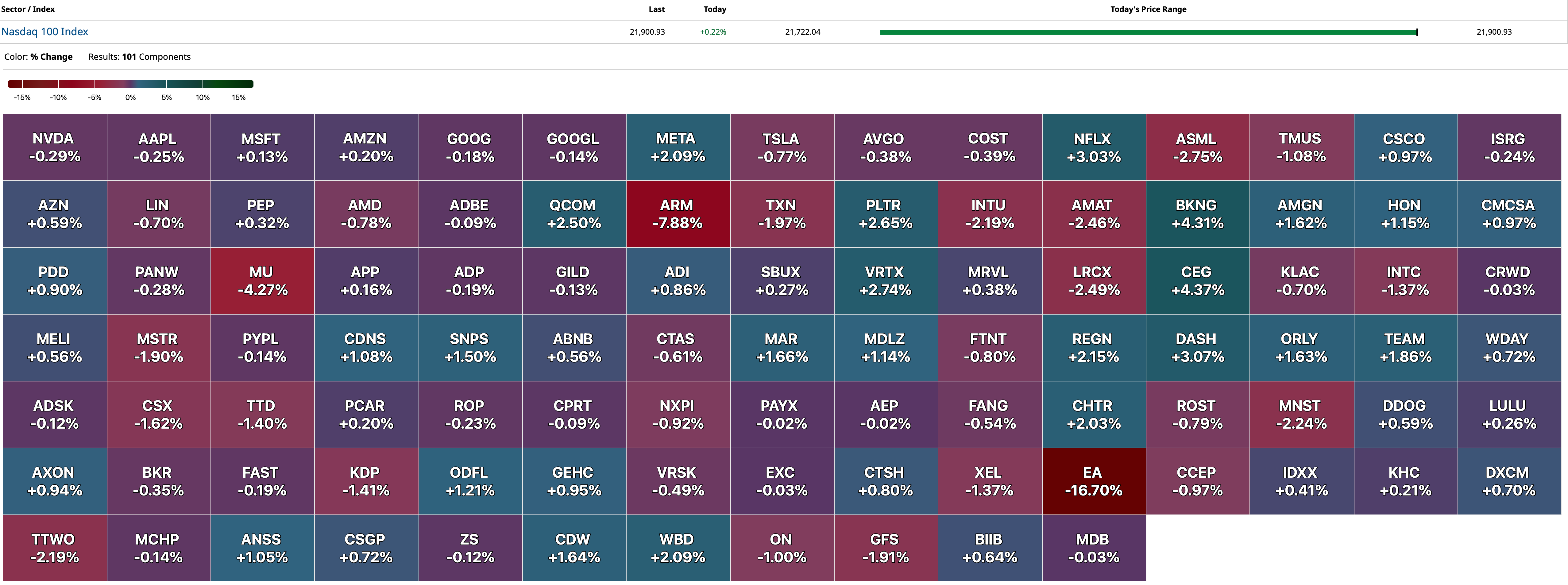
Task: Click the Sector / Index column header
Action: pyautogui.click(x=28, y=9)
